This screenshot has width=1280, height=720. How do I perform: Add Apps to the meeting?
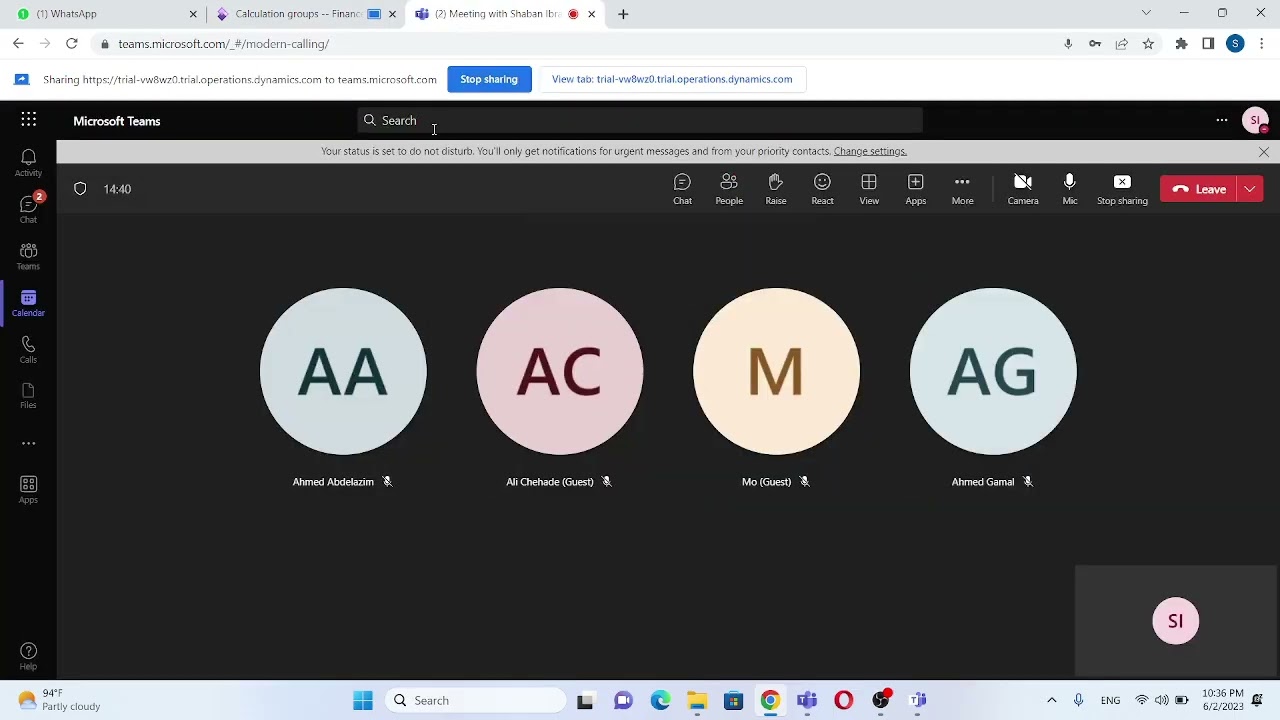point(916,189)
